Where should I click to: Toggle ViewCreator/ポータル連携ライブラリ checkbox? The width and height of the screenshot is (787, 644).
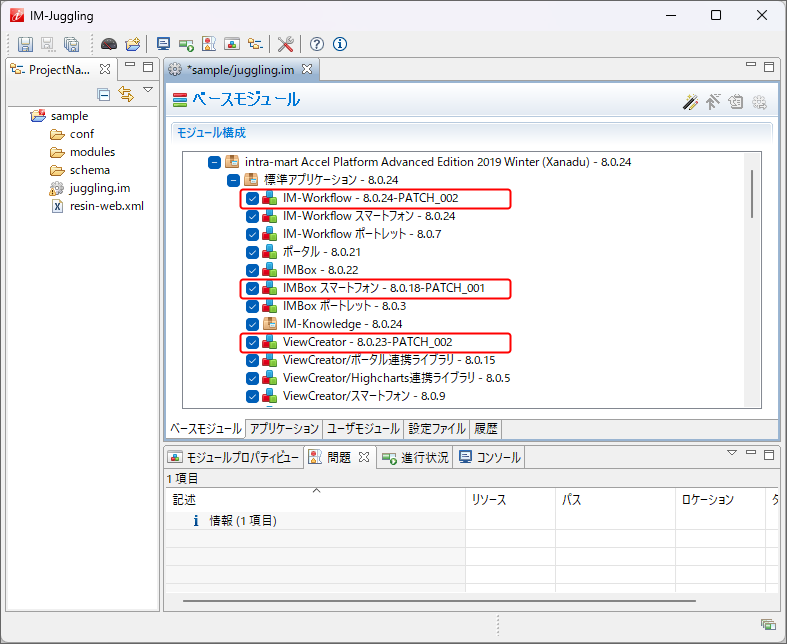[x=252, y=360]
